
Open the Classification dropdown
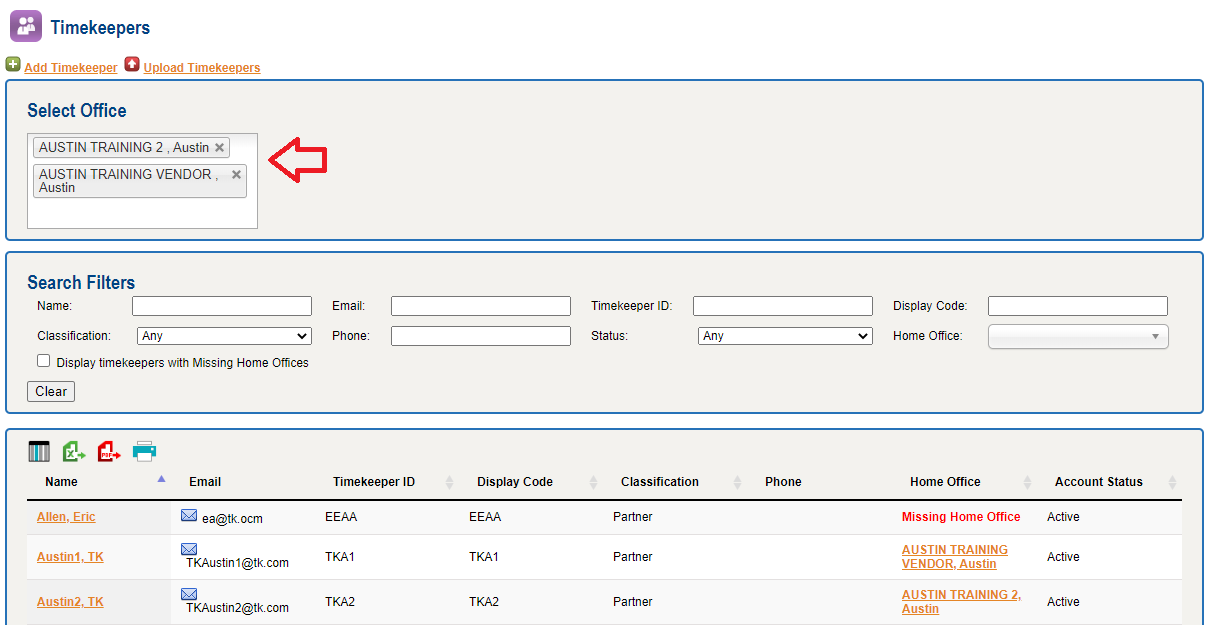pos(224,336)
